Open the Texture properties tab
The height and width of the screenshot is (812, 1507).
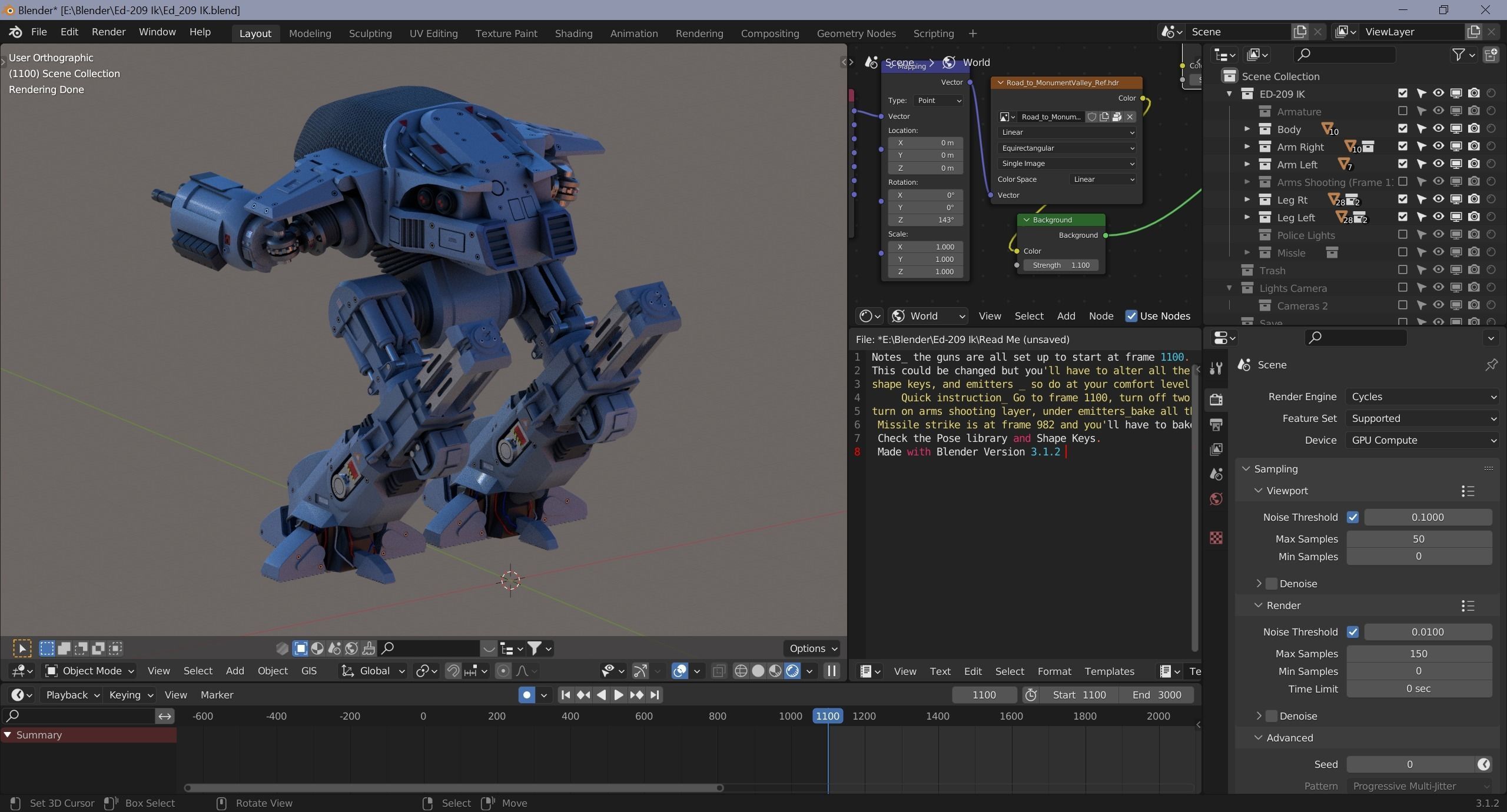coord(1216,538)
